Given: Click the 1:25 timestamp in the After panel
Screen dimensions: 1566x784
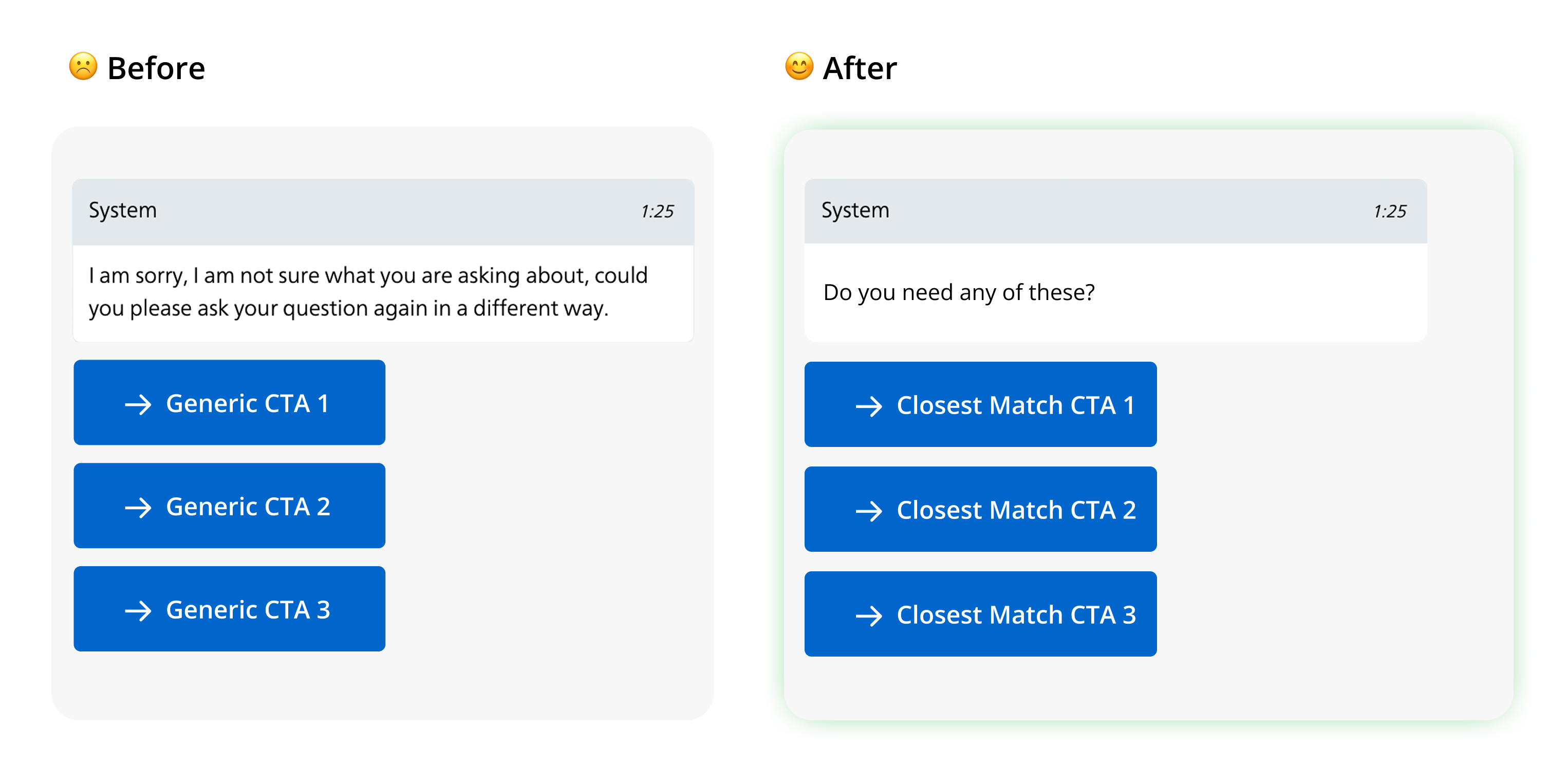Looking at the screenshot, I should [1389, 212].
